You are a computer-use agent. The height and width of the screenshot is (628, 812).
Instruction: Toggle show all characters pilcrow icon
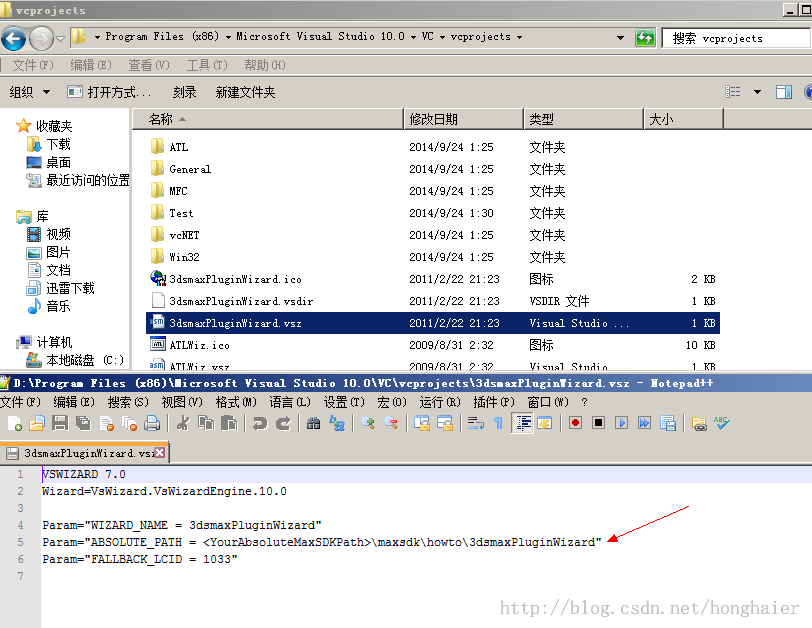[x=498, y=423]
